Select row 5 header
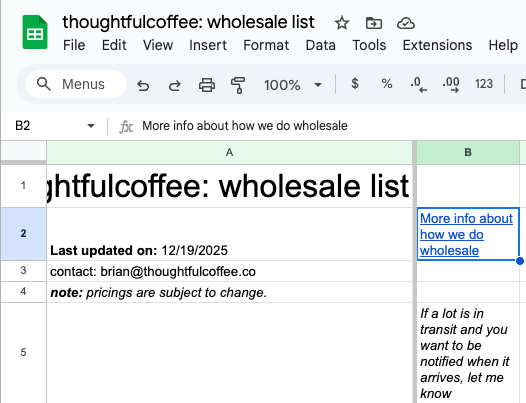 click(x=23, y=352)
